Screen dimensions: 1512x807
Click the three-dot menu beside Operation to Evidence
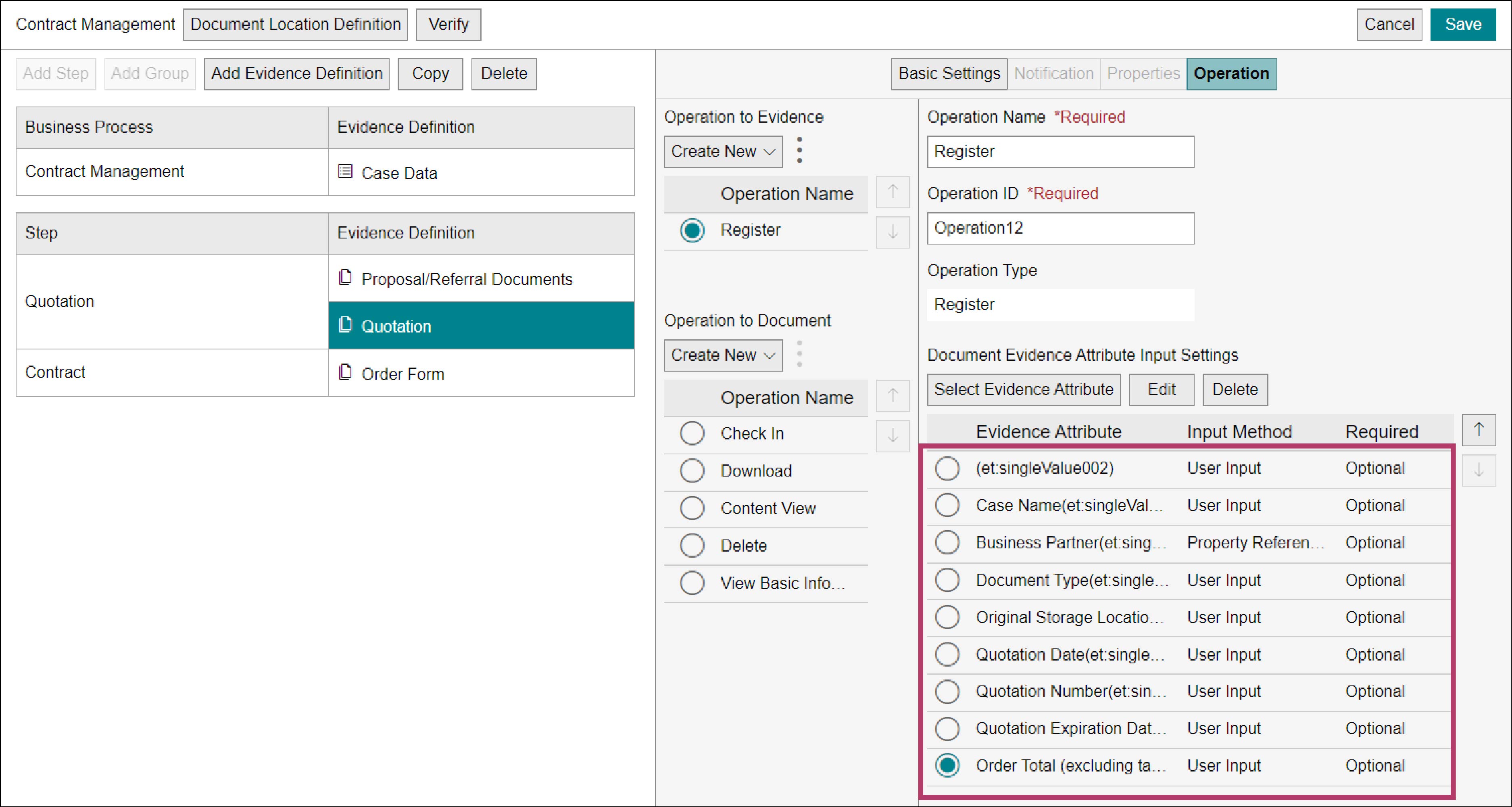799,151
